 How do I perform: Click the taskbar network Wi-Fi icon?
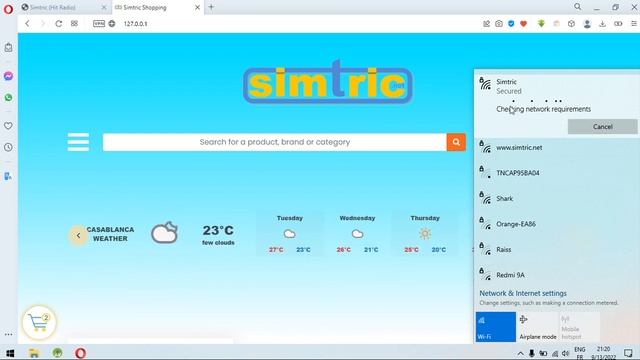tap(555, 353)
